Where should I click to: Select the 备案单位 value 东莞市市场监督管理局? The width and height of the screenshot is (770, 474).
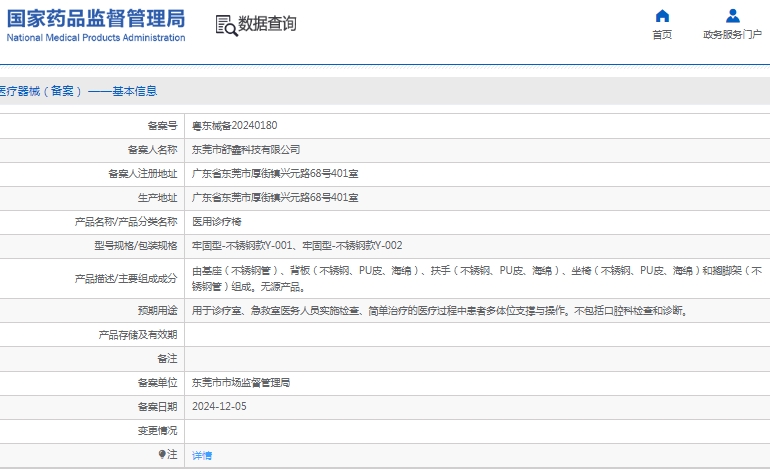click(241, 383)
